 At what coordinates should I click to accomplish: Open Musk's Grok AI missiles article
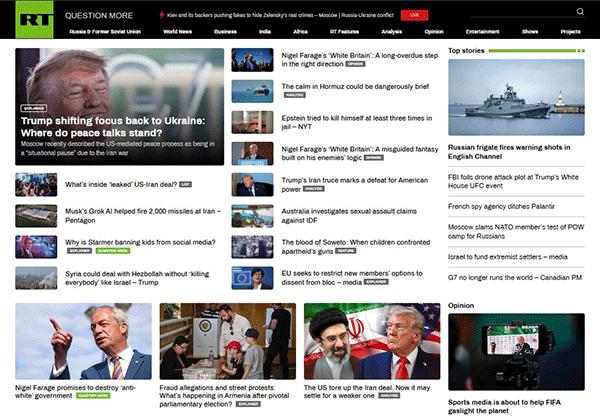tap(143, 216)
